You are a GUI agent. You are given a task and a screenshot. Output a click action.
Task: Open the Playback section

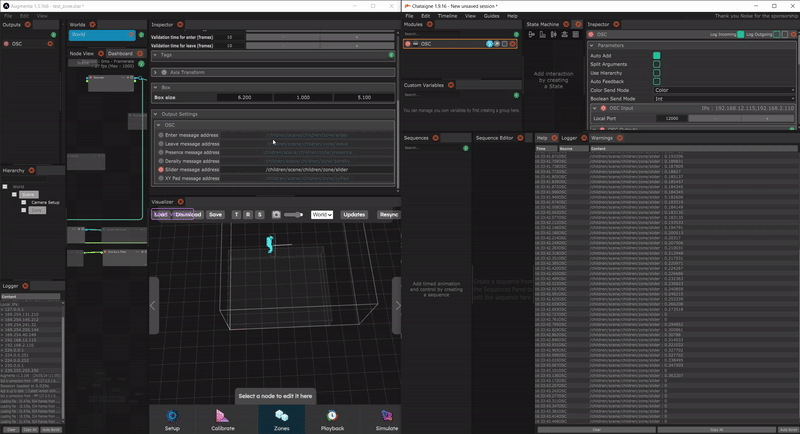(332, 419)
